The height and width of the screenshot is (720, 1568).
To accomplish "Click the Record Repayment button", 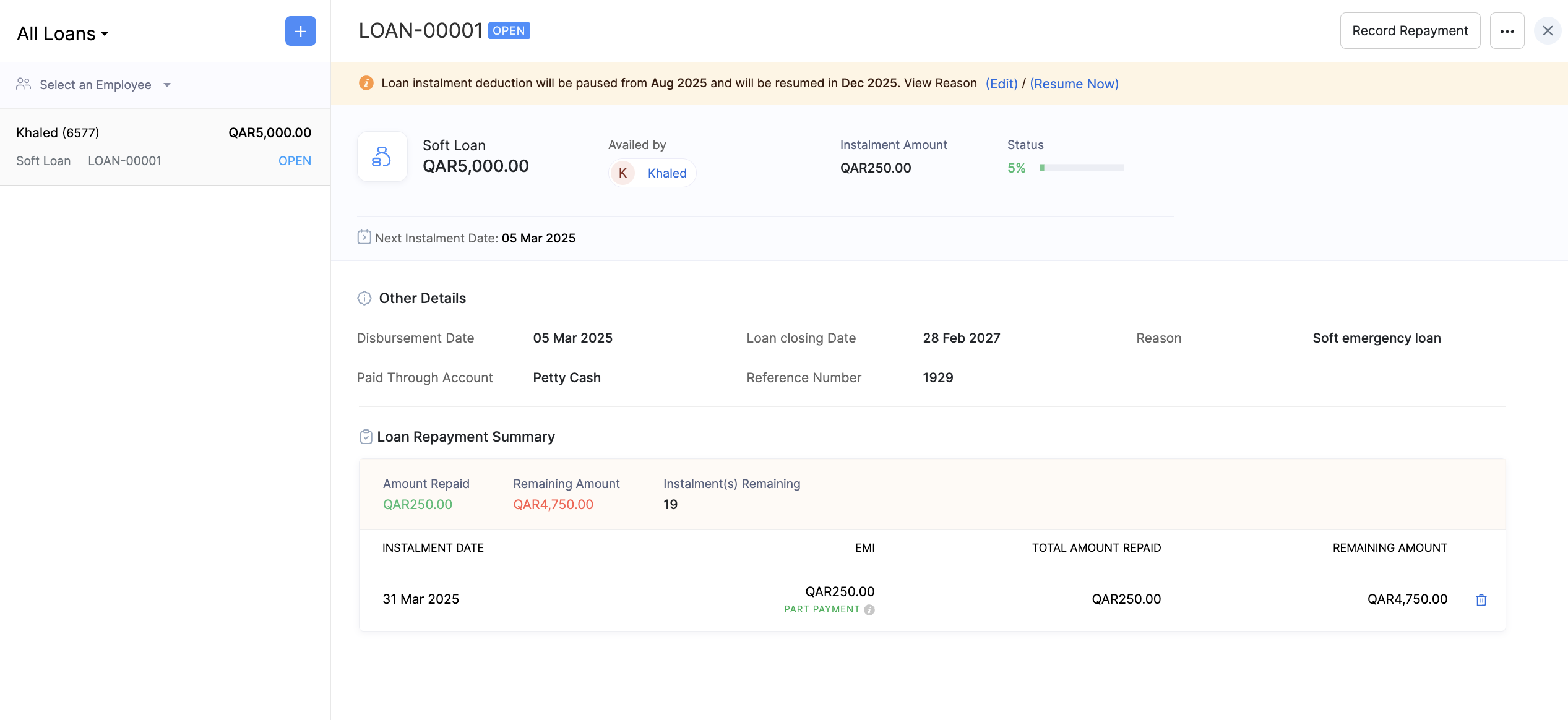I will point(1410,31).
